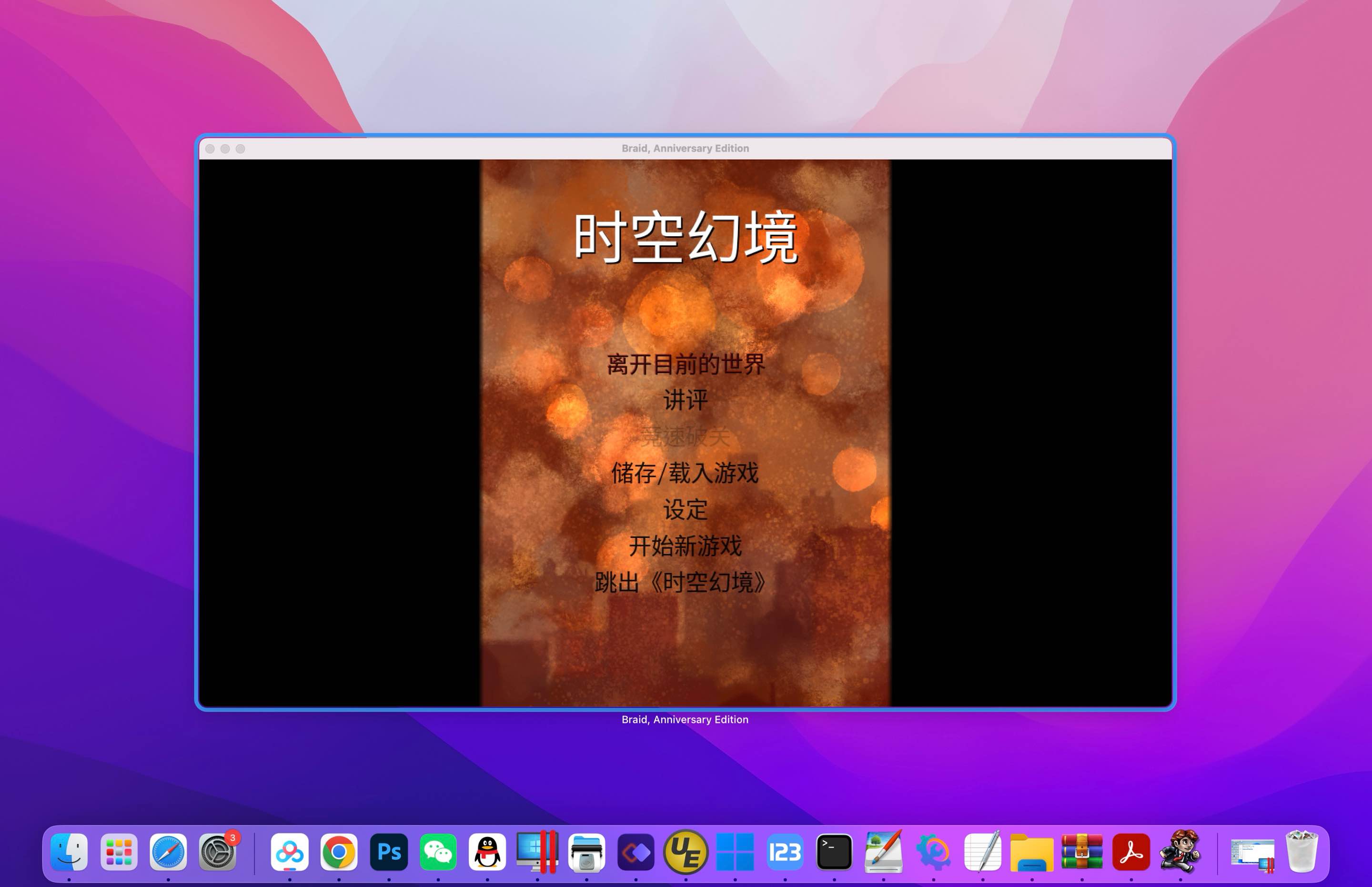Select 离开目前的世界 menu option
Viewport: 1372px width, 887px height.
686,364
